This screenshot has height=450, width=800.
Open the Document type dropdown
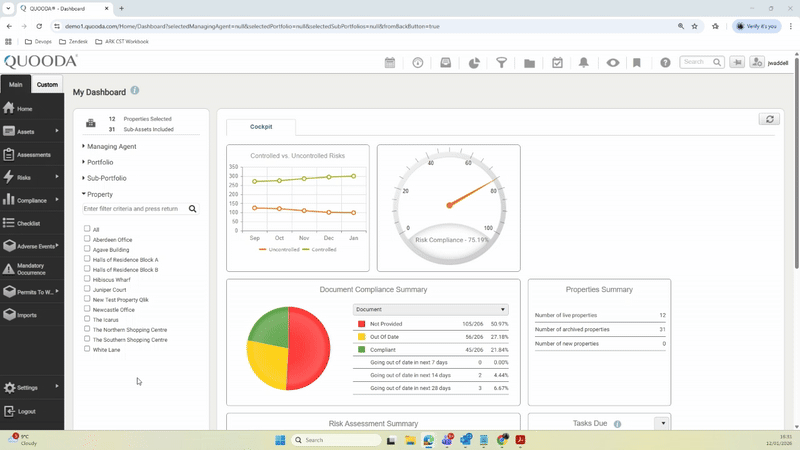[431, 309]
